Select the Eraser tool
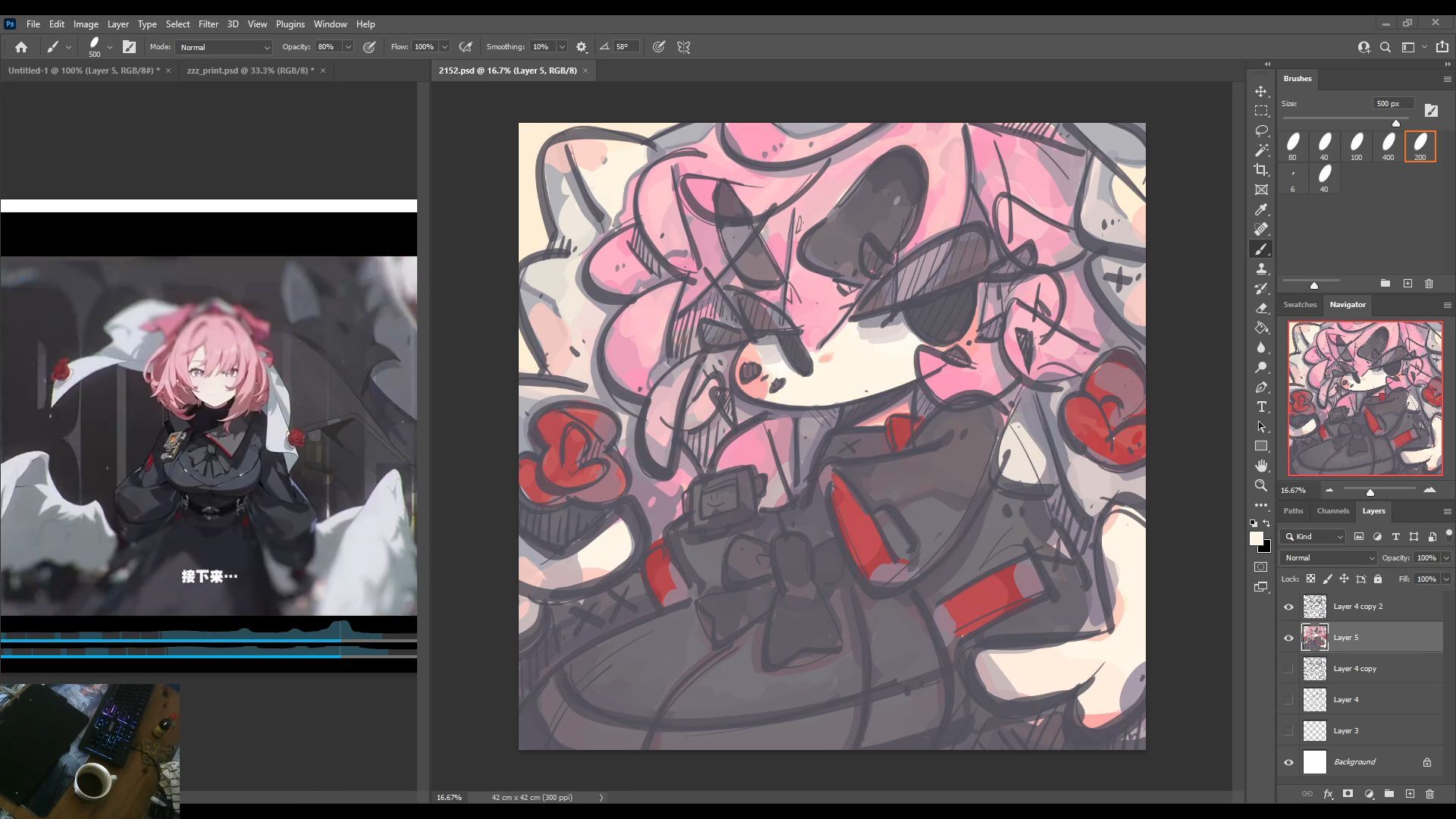Image resolution: width=1456 pixels, height=819 pixels. tap(1261, 308)
